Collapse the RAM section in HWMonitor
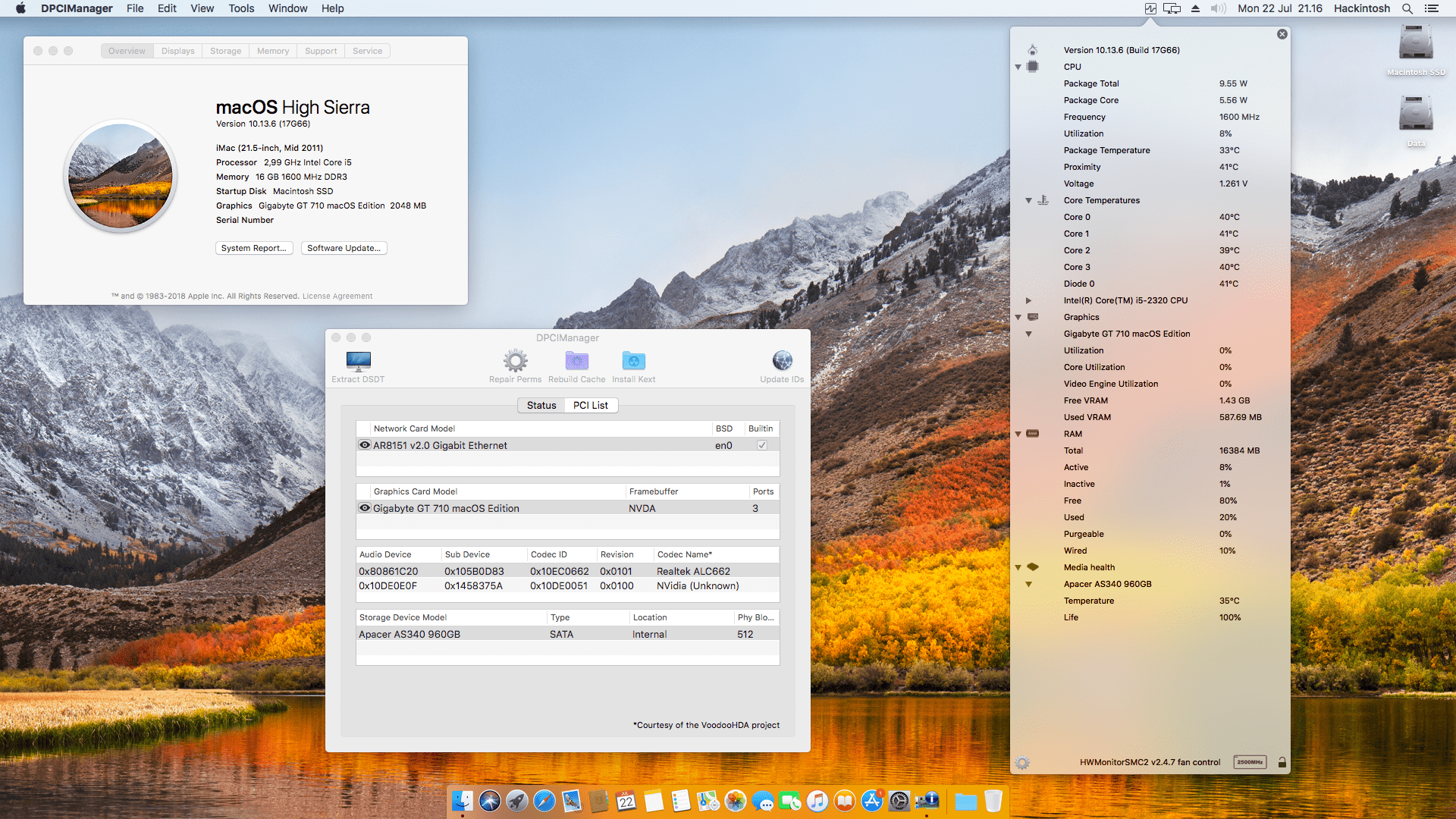Viewport: 1456px width, 819px height. pos(1018,434)
